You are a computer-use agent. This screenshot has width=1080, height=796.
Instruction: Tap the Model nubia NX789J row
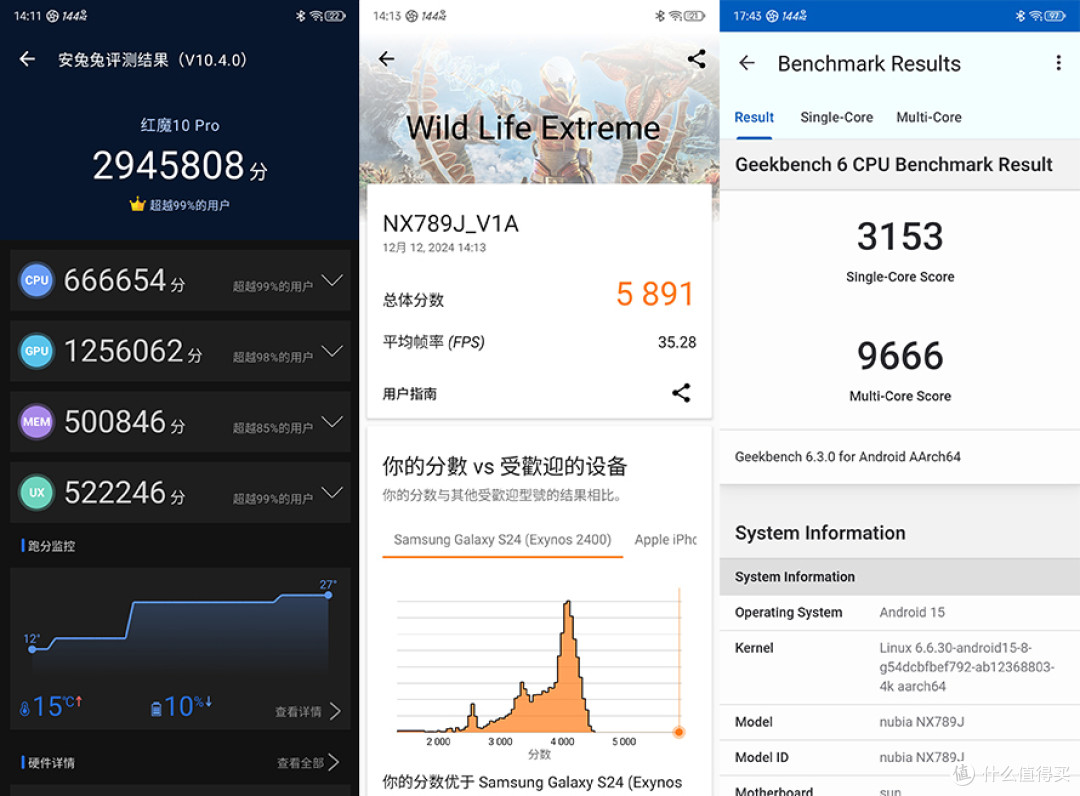(x=900, y=722)
